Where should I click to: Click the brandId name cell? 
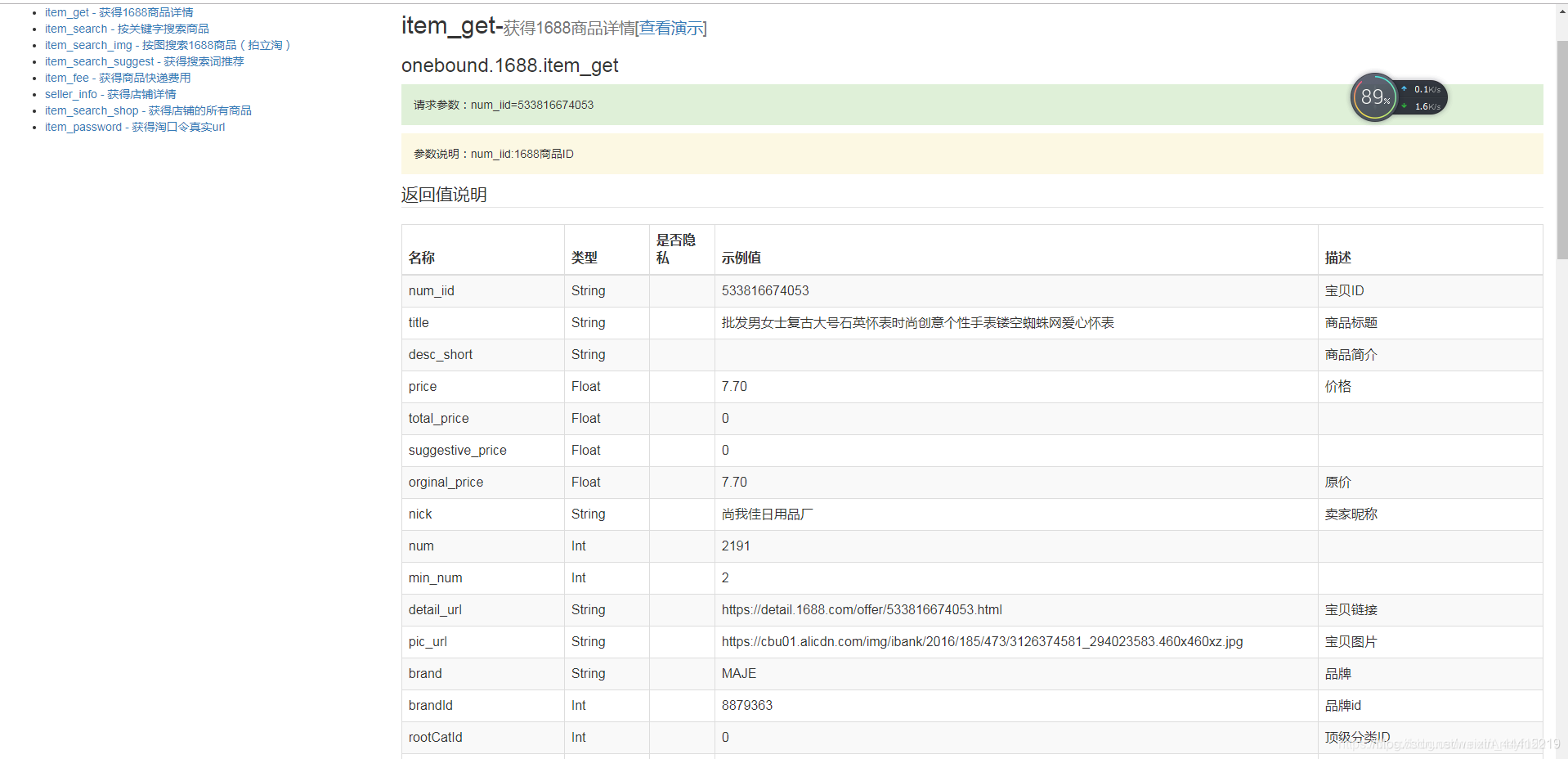(x=483, y=706)
